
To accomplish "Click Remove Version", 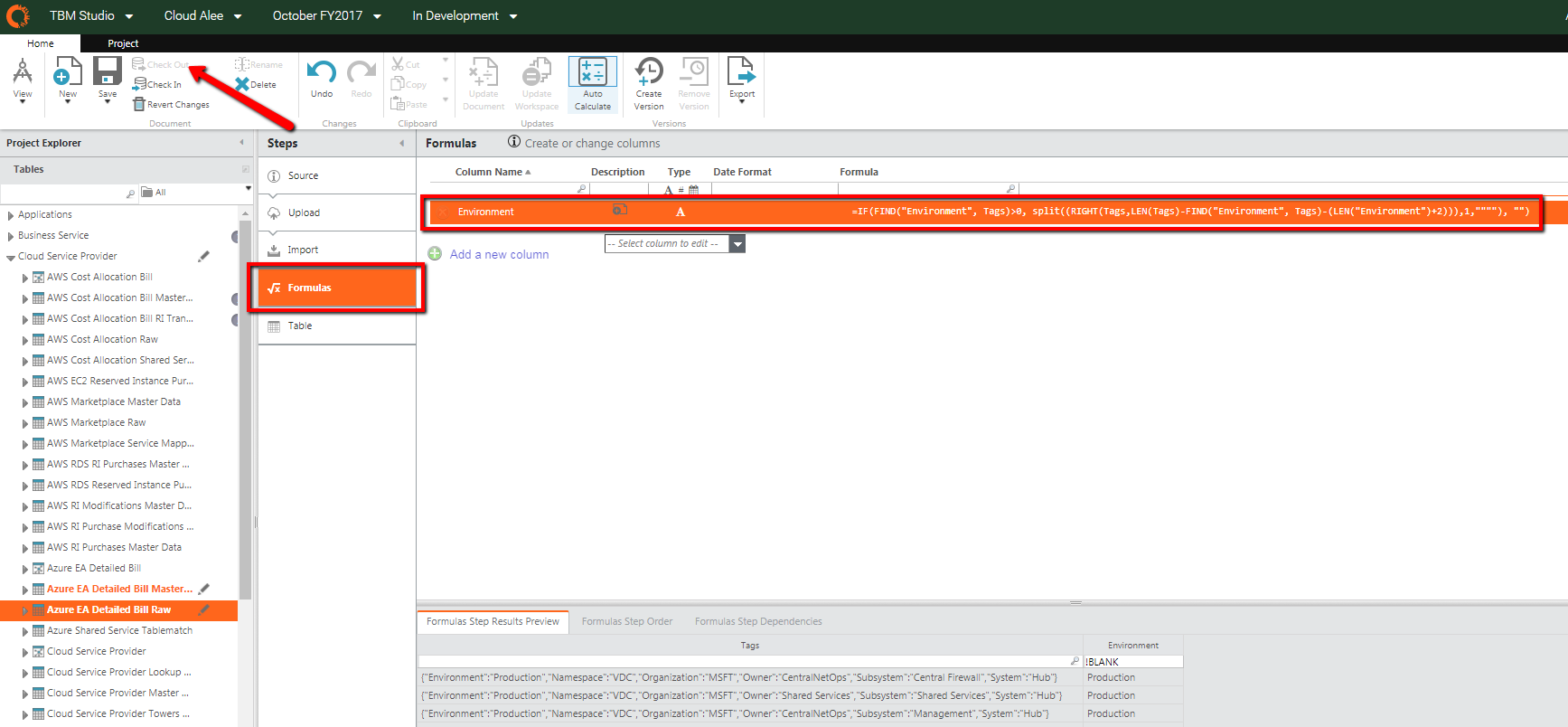I will (694, 84).
